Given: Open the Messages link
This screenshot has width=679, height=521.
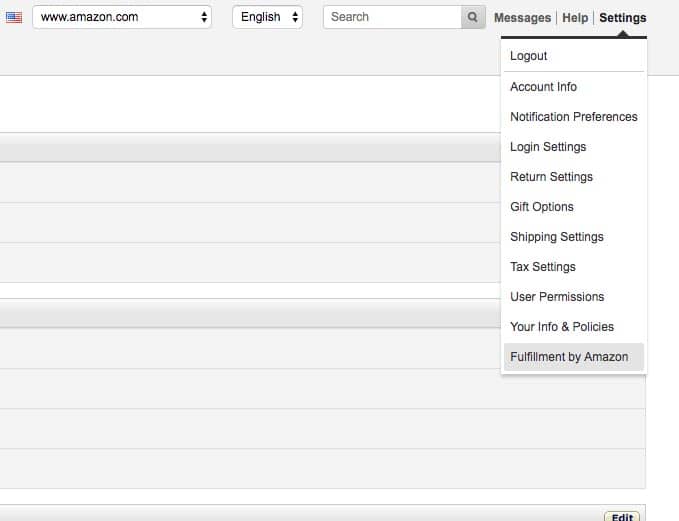Looking at the screenshot, I should click(x=522, y=18).
